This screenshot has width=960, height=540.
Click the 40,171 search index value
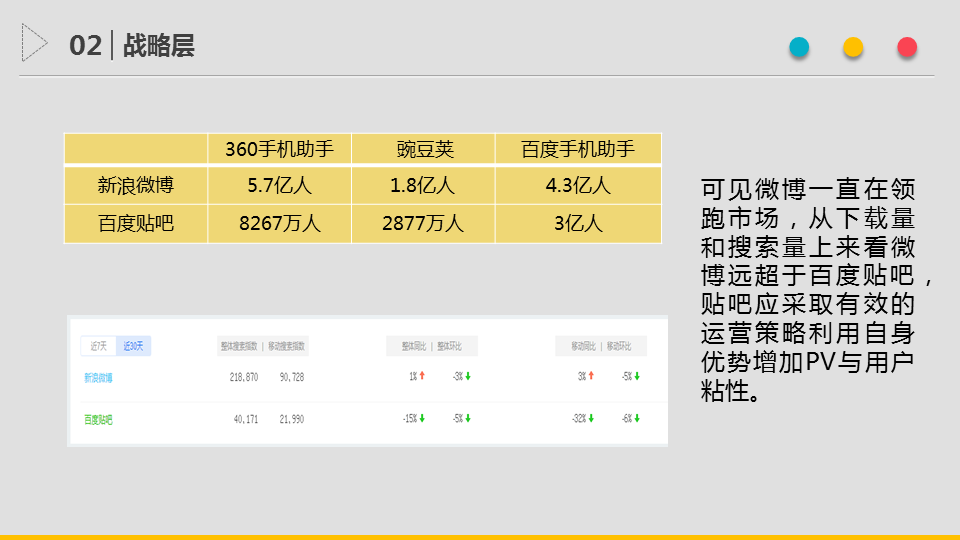pyautogui.click(x=246, y=419)
